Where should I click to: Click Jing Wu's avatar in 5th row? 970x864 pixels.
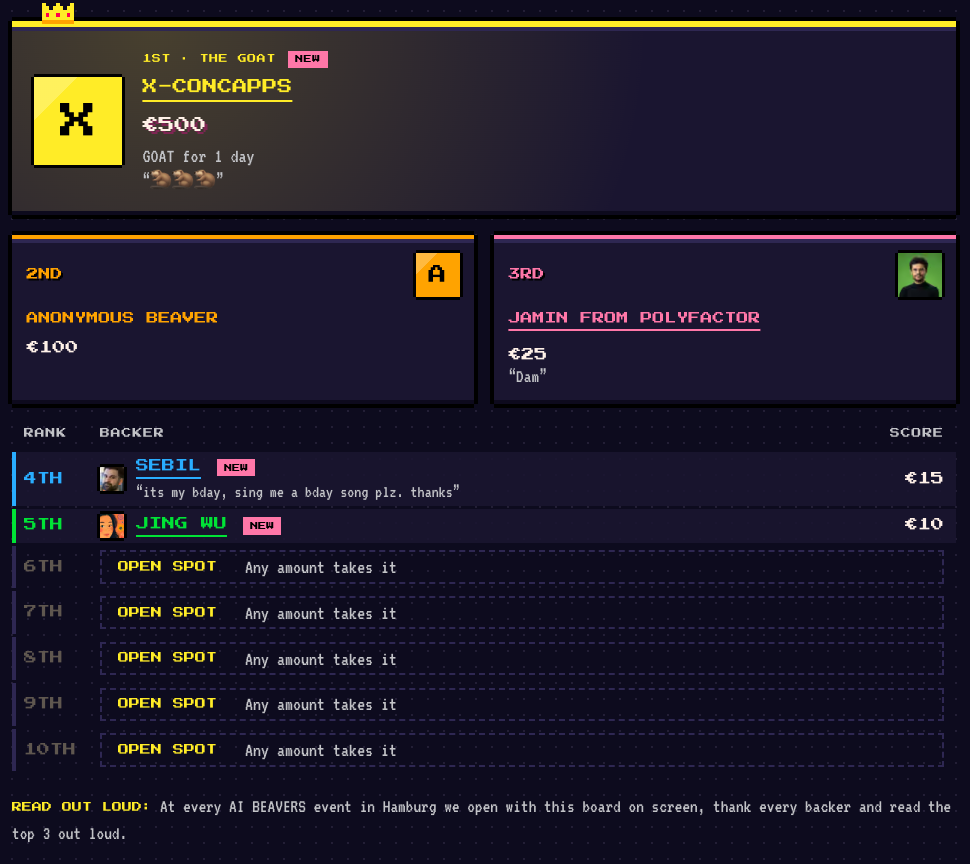pyautogui.click(x=112, y=526)
